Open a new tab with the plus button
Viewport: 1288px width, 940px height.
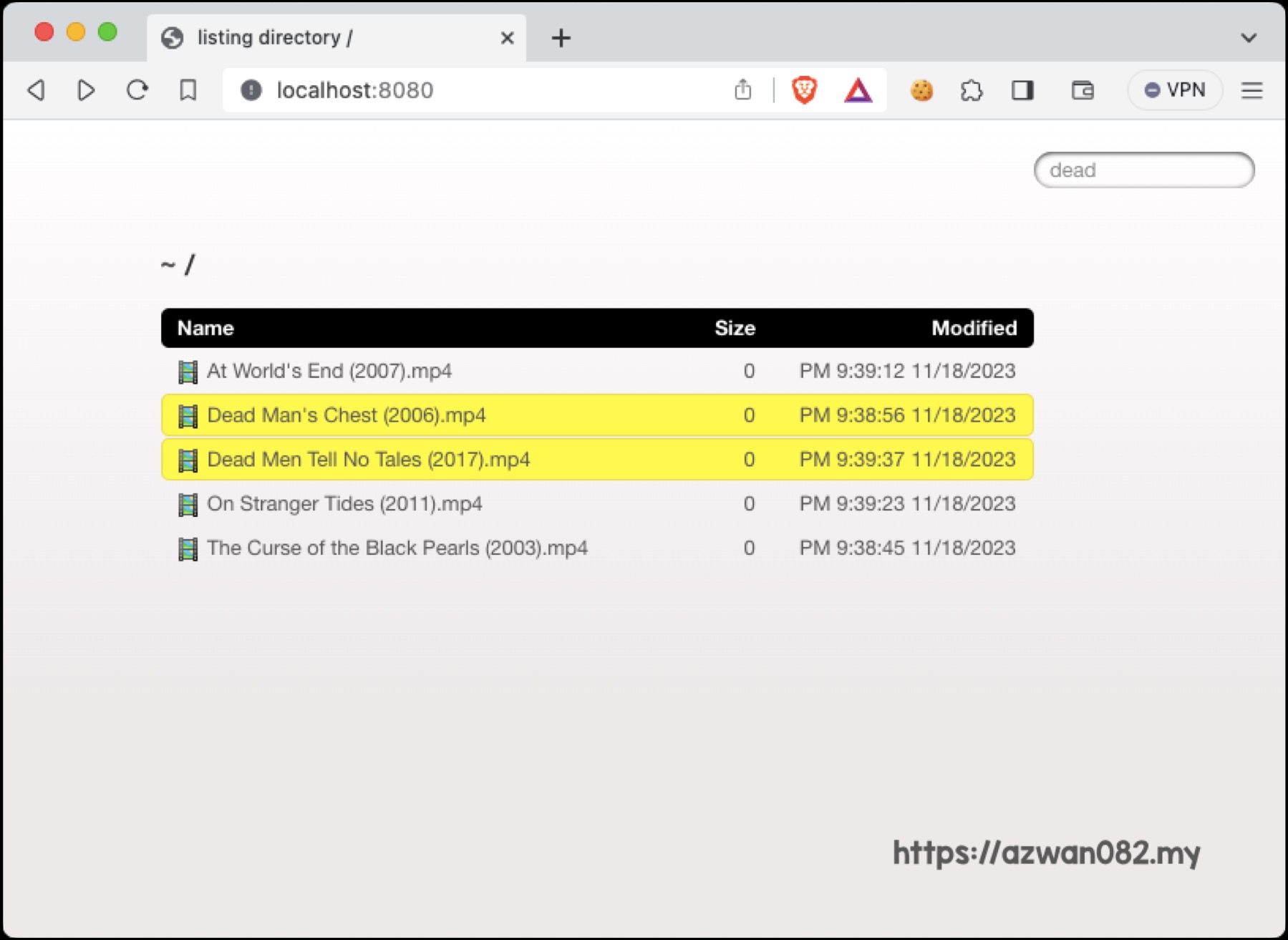[x=561, y=38]
